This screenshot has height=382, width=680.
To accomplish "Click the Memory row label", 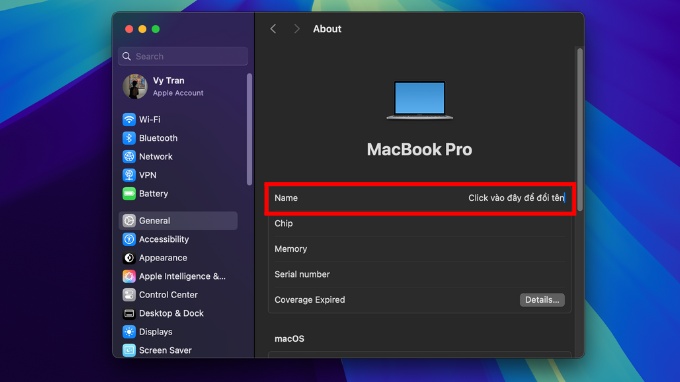I will tap(291, 249).
